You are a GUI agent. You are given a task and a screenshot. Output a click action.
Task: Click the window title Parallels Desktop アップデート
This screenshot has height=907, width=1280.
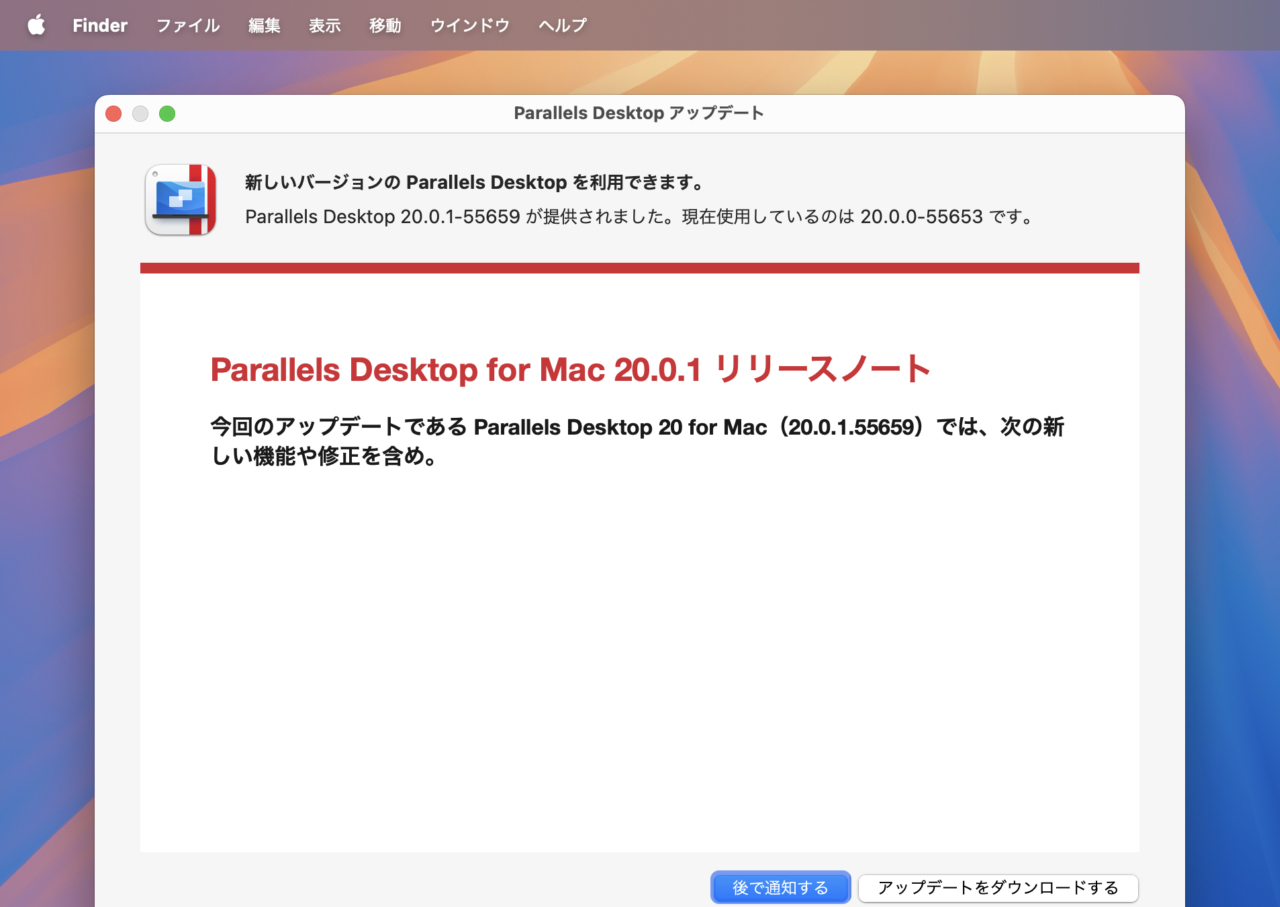pos(639,113)
